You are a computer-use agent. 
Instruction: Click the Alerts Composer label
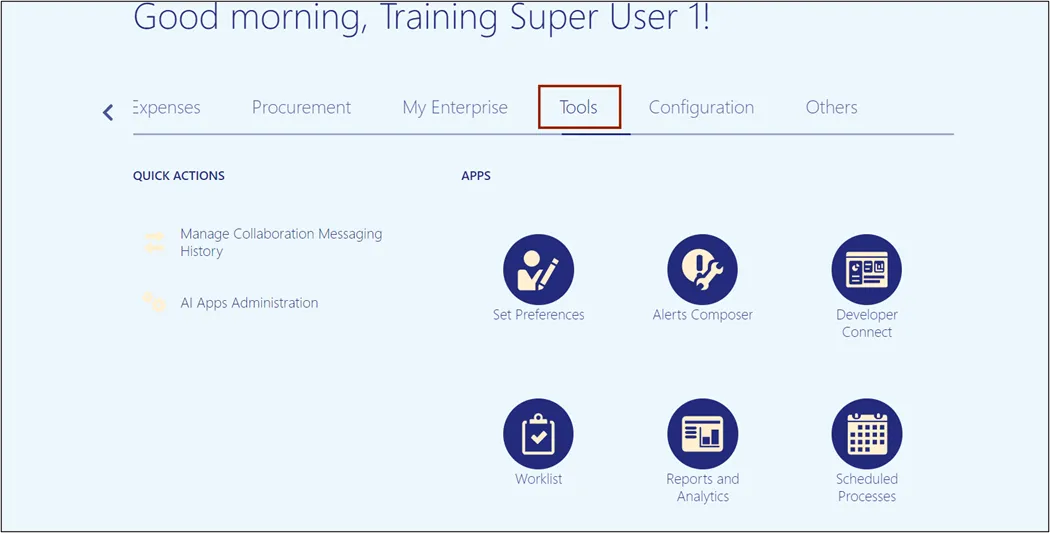coord(702,315)
